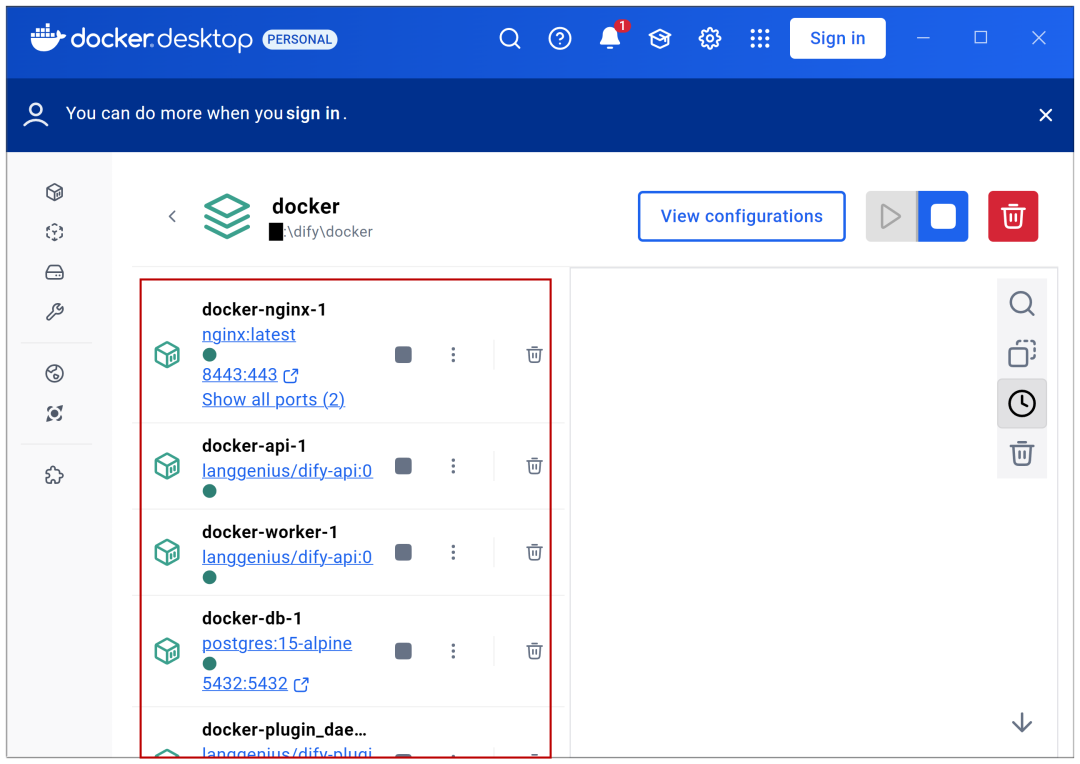Delete the docker-db-1 container
Viewport: 1080px width, 764px height.
pyautogui.click(x=534, y=651)
